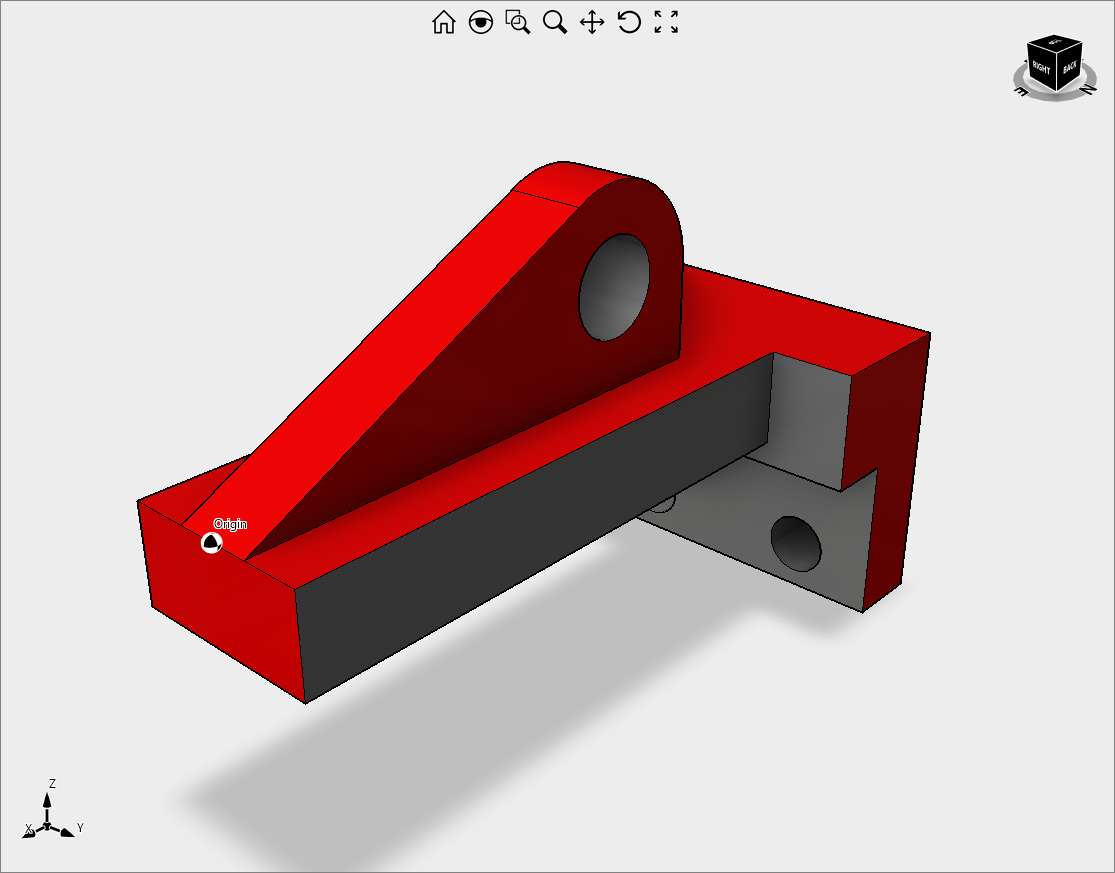The width and height of the screenshot is (1115, 873).
Task: Click the fit-to-screen expand arrows icon
Action: (x=666, y=22)
